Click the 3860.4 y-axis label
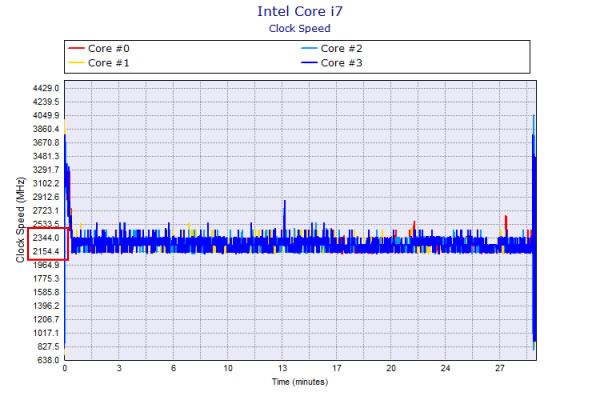600x400 pixels. click(46, 129)
